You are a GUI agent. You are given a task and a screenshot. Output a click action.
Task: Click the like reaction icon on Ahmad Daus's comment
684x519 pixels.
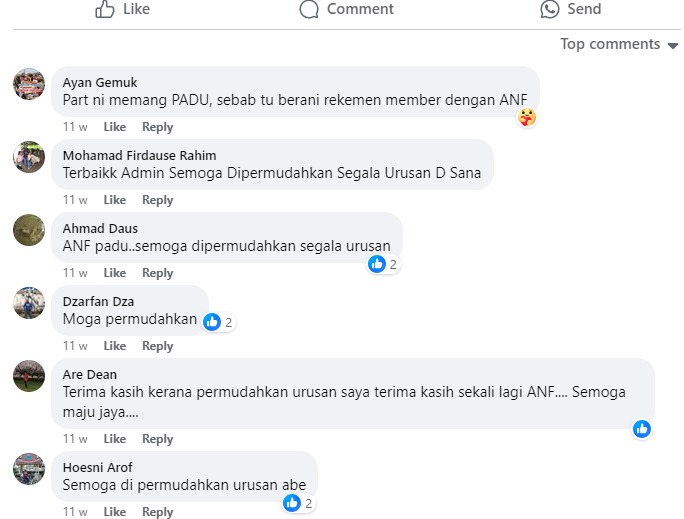pos(377,264)
